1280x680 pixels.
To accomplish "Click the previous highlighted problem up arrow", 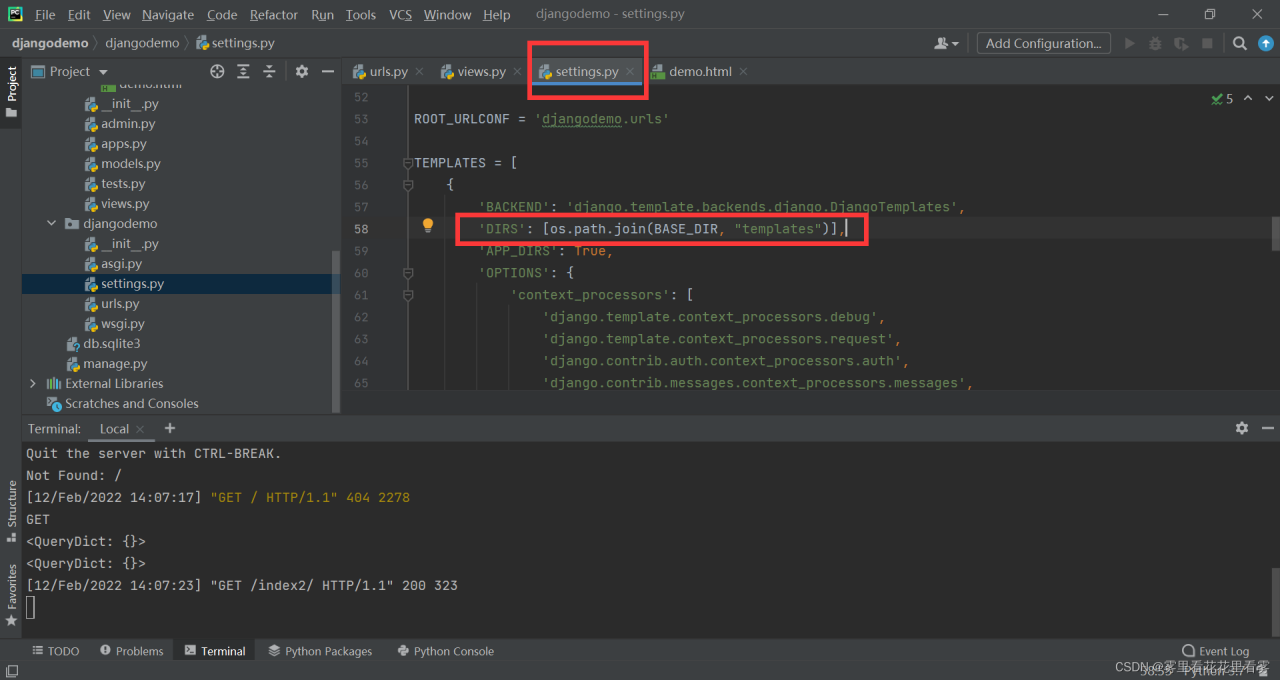I will 1248,99.
